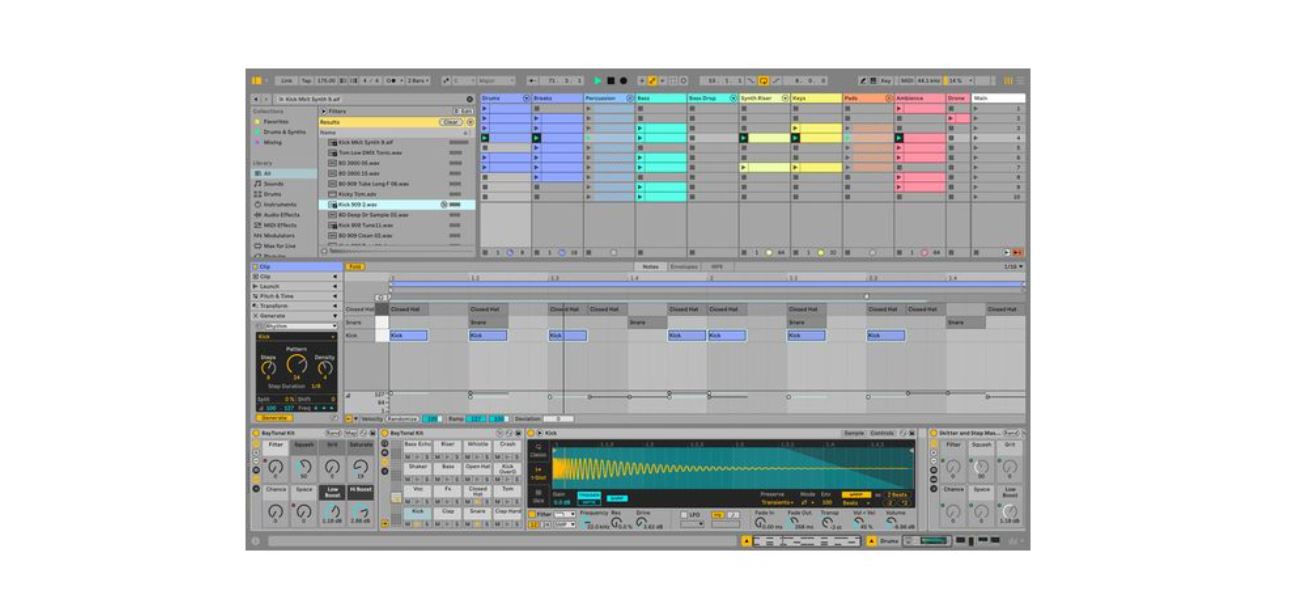Click the Stop button in transport

point(610,80)
